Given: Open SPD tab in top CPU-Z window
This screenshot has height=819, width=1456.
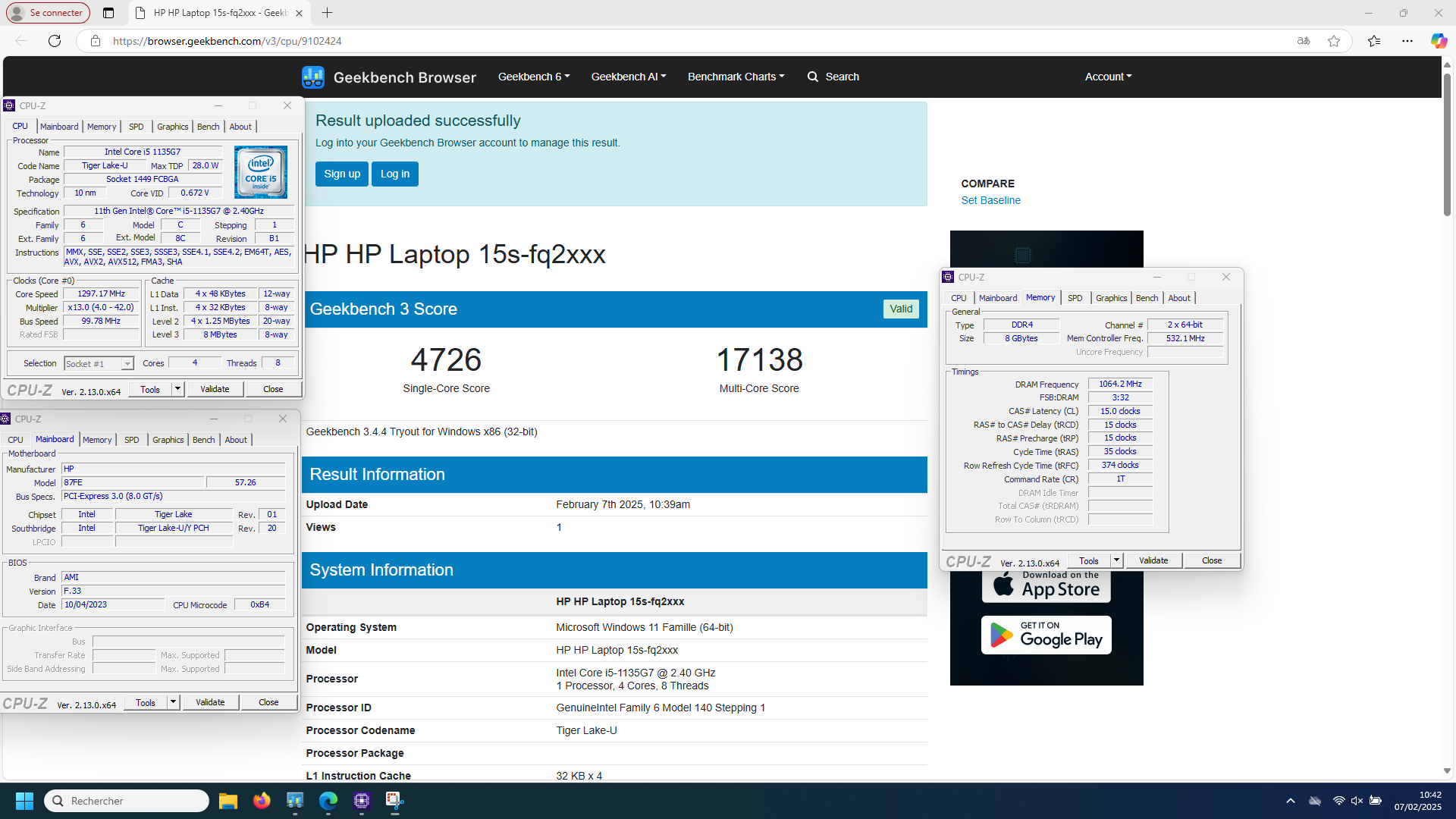Looking at the screenshot, I should (x=136, y=127).
